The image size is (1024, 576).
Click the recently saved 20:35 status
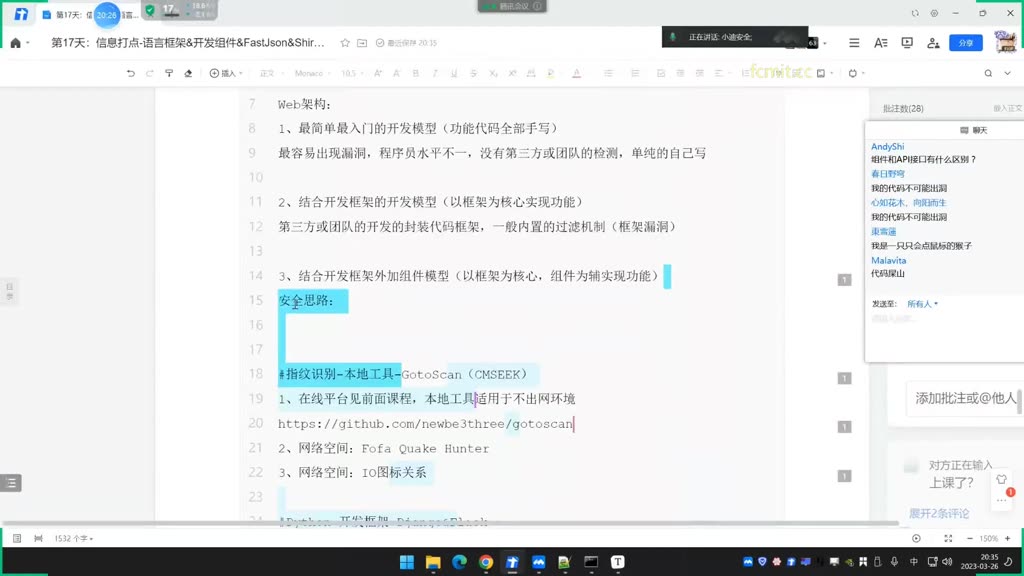click(x=406, y=42)
